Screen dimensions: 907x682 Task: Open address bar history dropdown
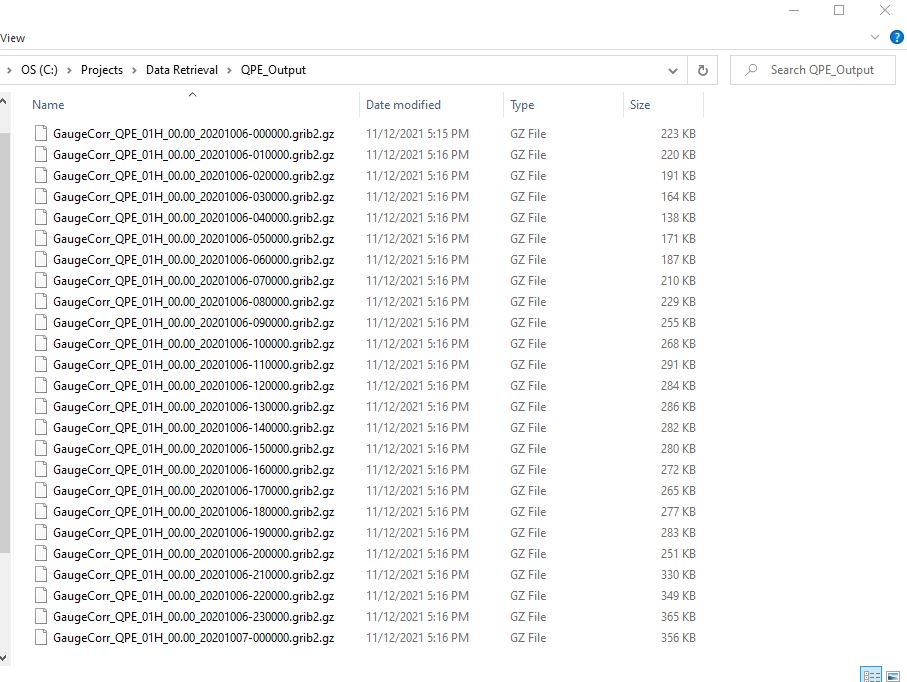[673, 71]
